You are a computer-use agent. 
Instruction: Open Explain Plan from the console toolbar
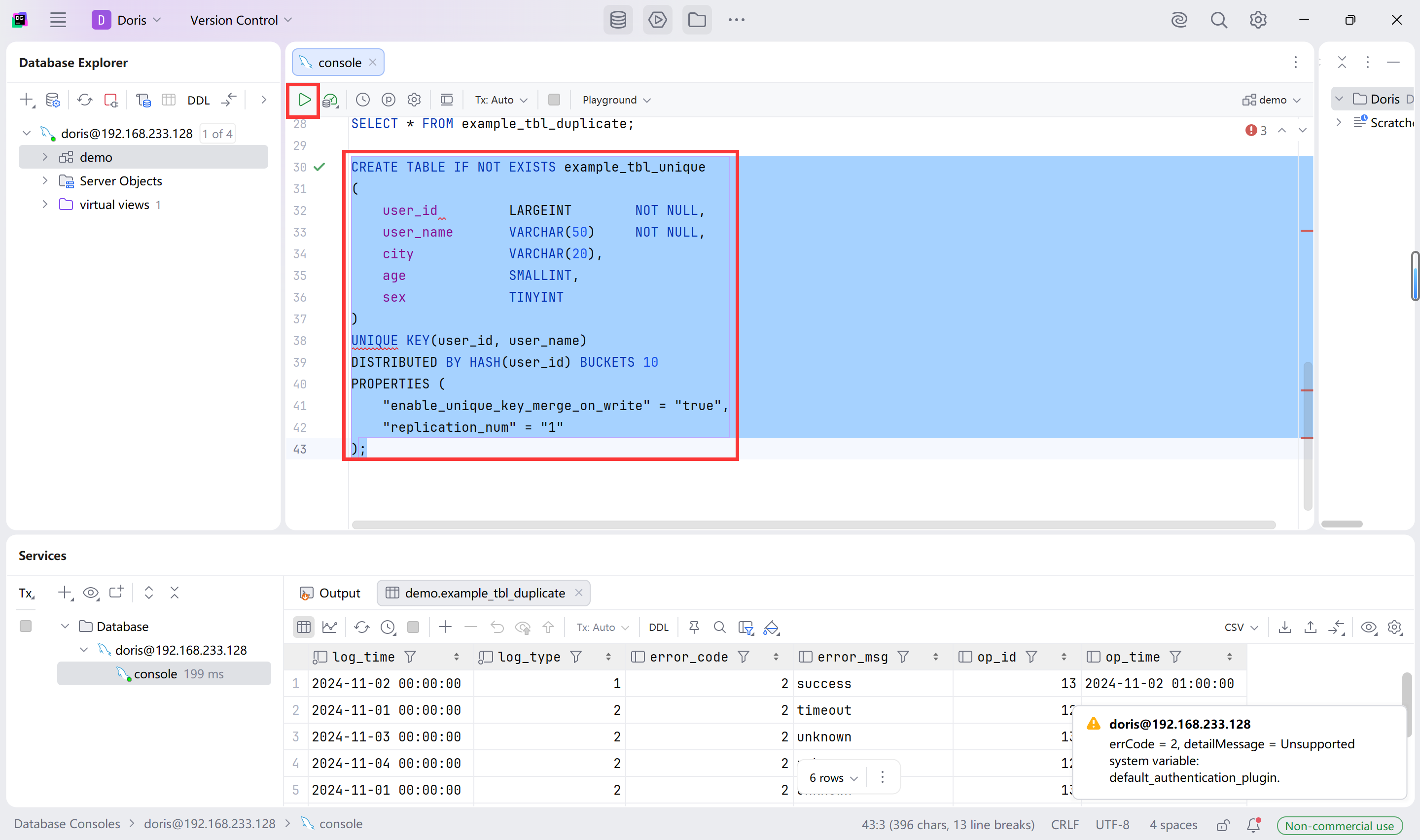pyautogui.click(x=330, y=100)
